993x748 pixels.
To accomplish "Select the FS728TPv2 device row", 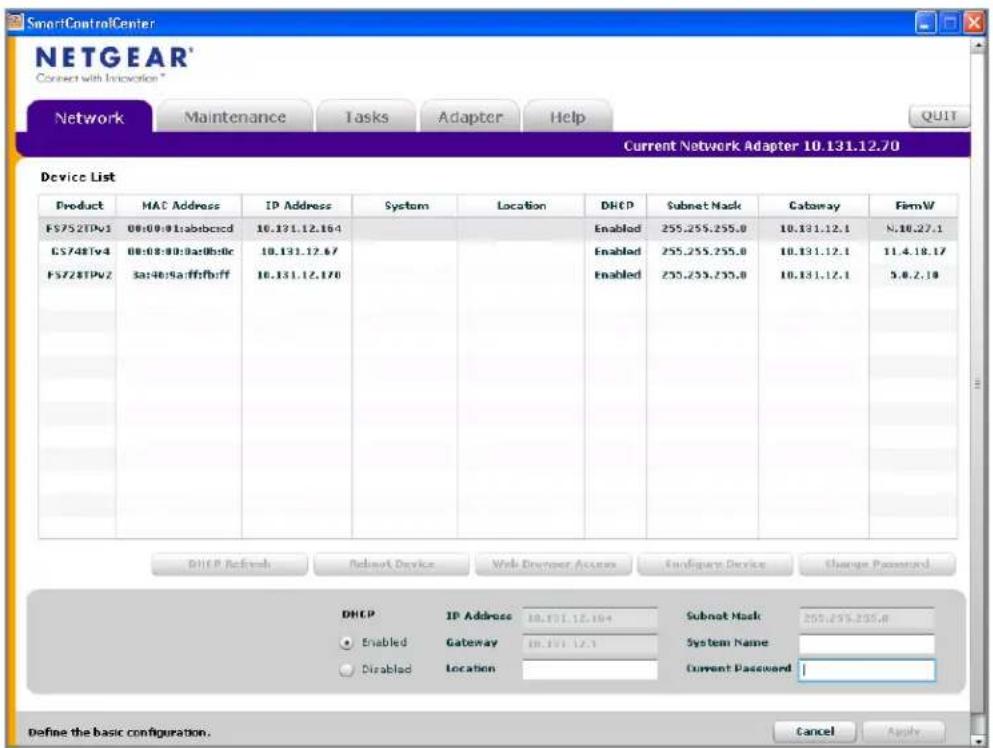I will [x=498, y=275].
